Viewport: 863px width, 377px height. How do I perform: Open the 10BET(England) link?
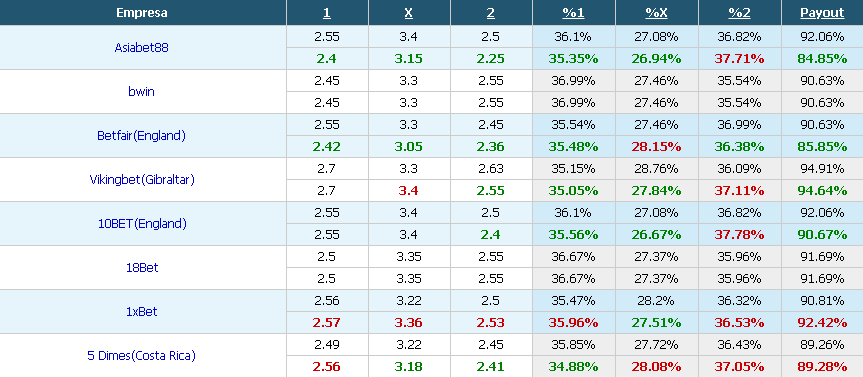coord(141,223)
